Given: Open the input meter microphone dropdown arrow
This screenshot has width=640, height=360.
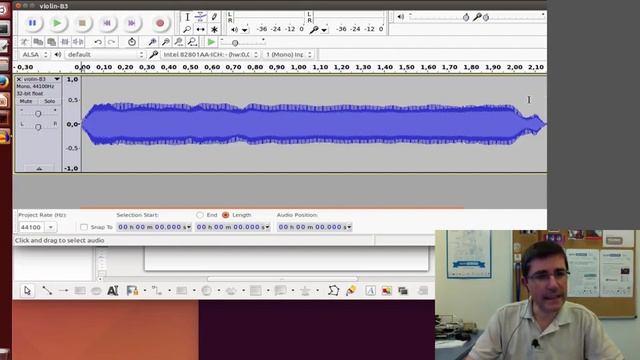Looking at the screenshot, I should (x=324, y=30).
